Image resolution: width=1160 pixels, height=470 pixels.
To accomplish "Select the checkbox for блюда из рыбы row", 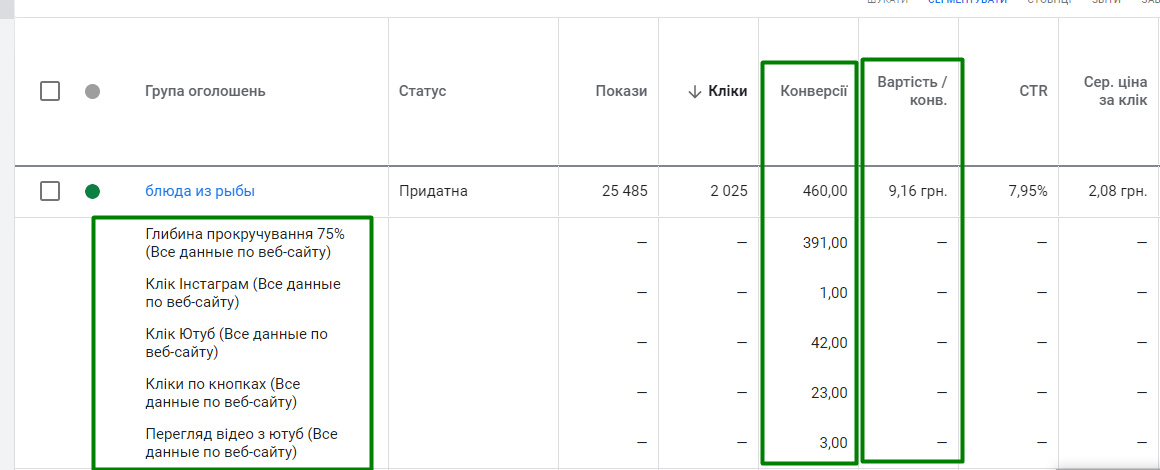I will point(50,191).
